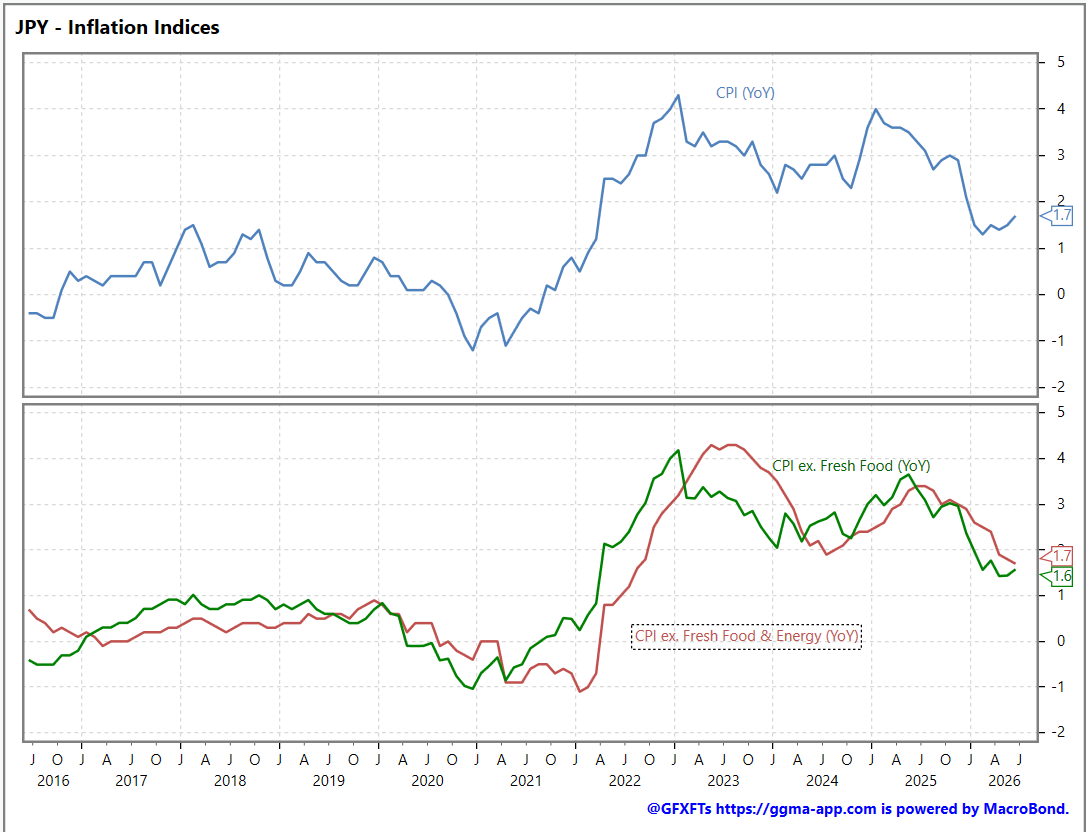Click the @GFXFTs handle

679,808
